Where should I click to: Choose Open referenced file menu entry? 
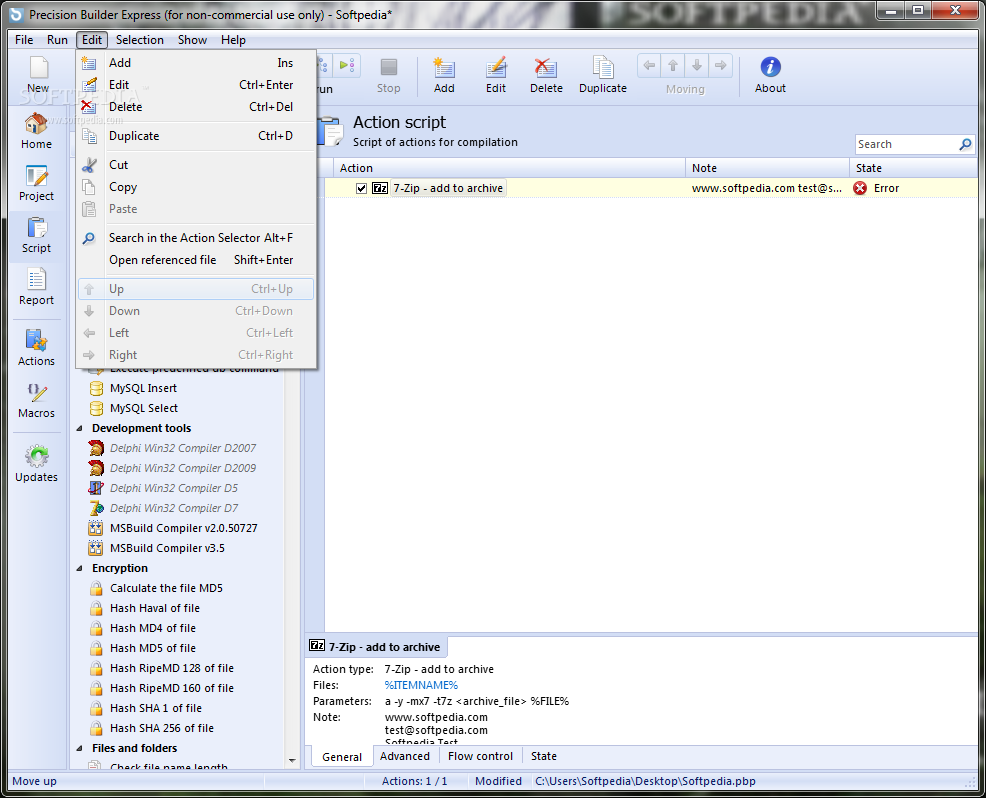[x=196, y=260]
